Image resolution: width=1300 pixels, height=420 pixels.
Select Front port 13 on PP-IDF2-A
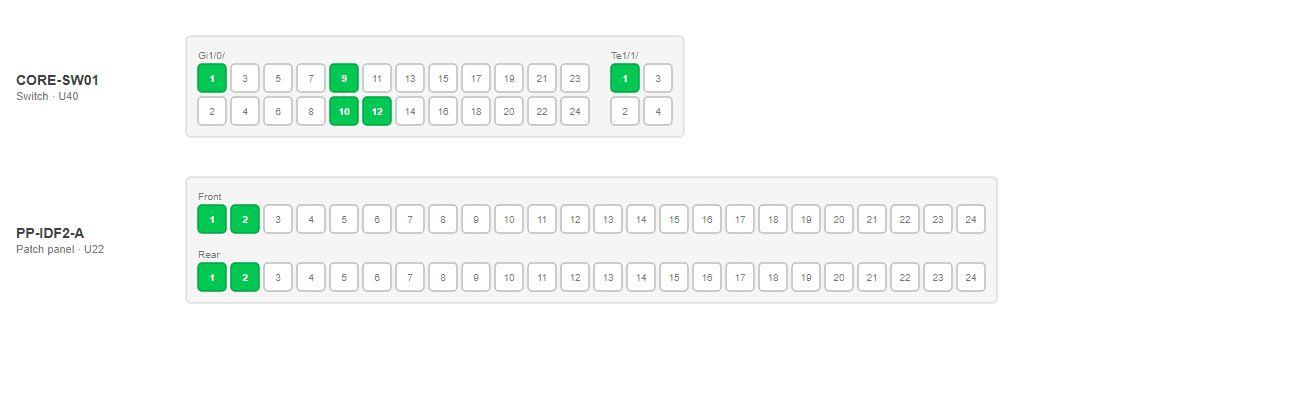tap(608, 219)
